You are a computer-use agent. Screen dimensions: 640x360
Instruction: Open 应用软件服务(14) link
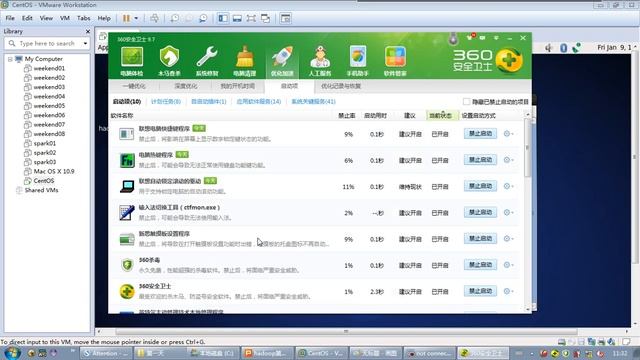tap(259, 101)
